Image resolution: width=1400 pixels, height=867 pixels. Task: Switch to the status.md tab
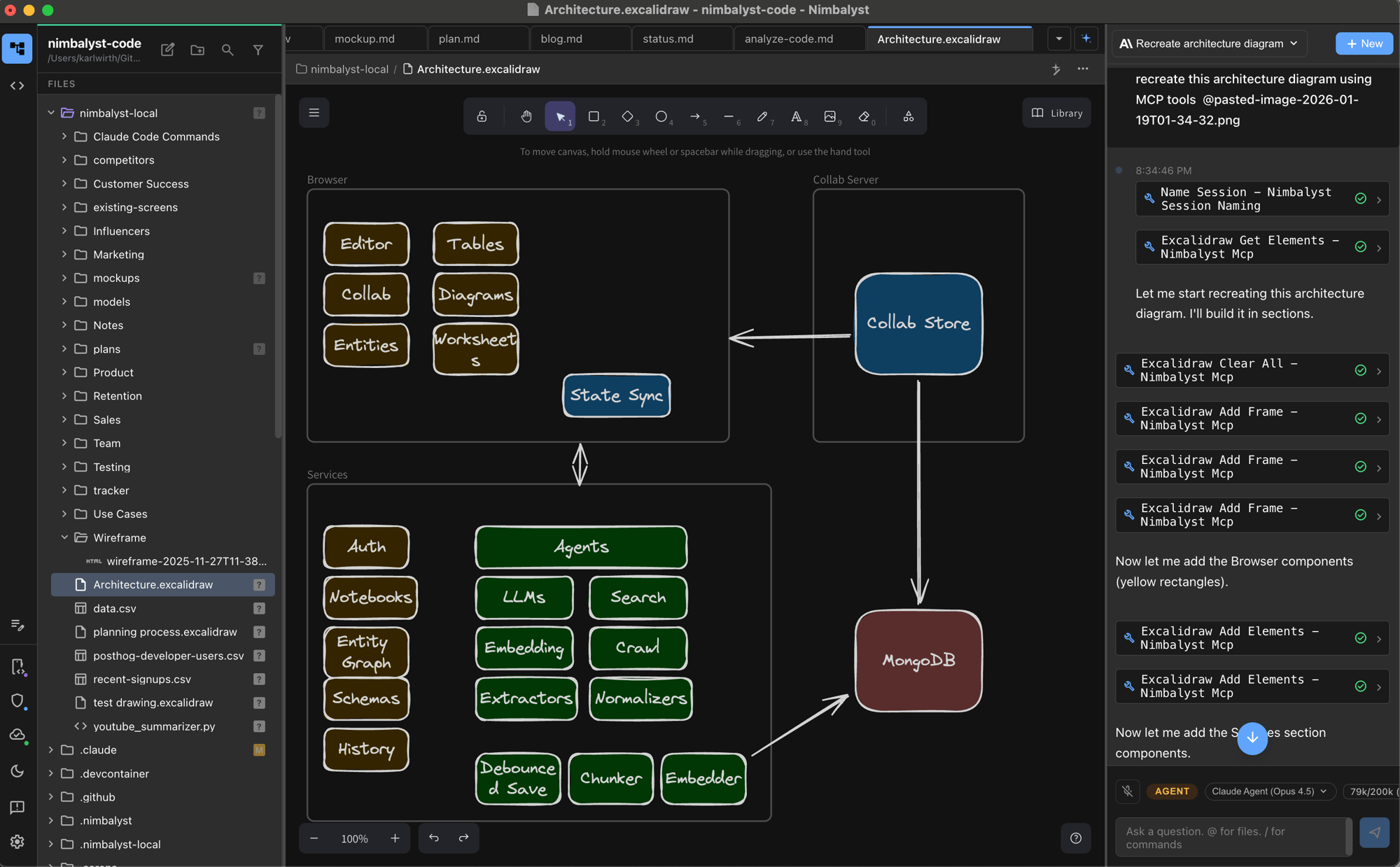(668, 38)
